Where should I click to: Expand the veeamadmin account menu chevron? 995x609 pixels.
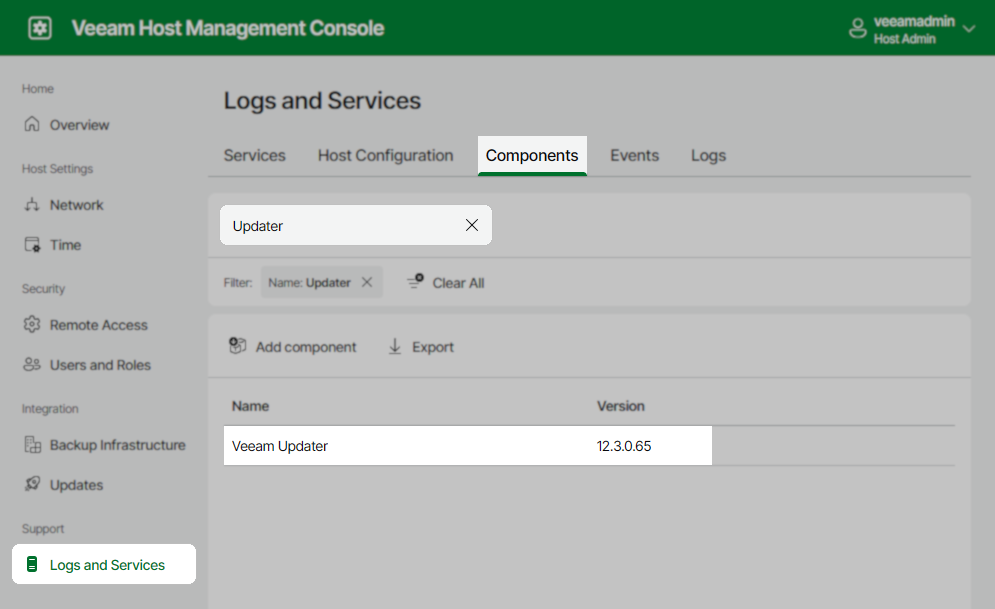tap(968, 29)
